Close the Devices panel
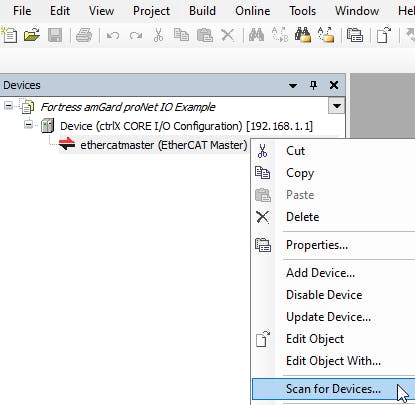Viewport: 415px width, 405px height. [334, 85]
